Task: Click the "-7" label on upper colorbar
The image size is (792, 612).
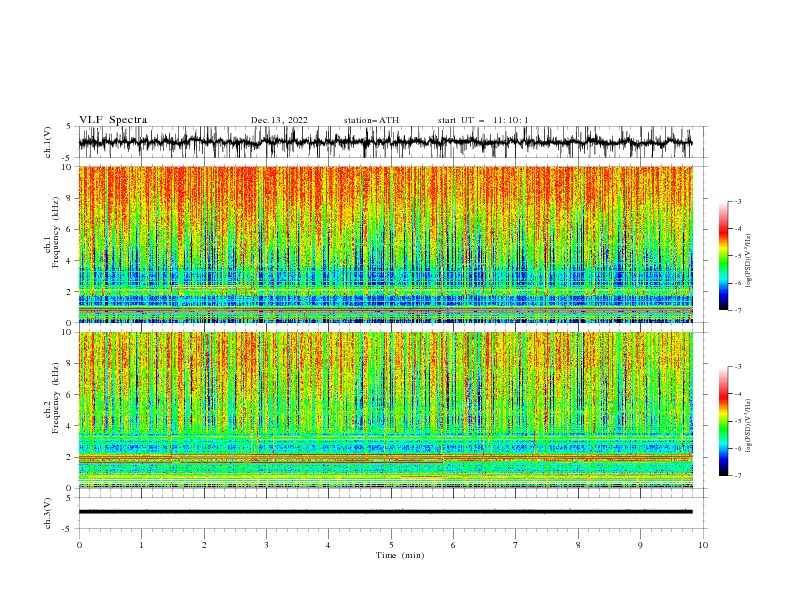Action: pyautogui.click(x=737, y=311)
